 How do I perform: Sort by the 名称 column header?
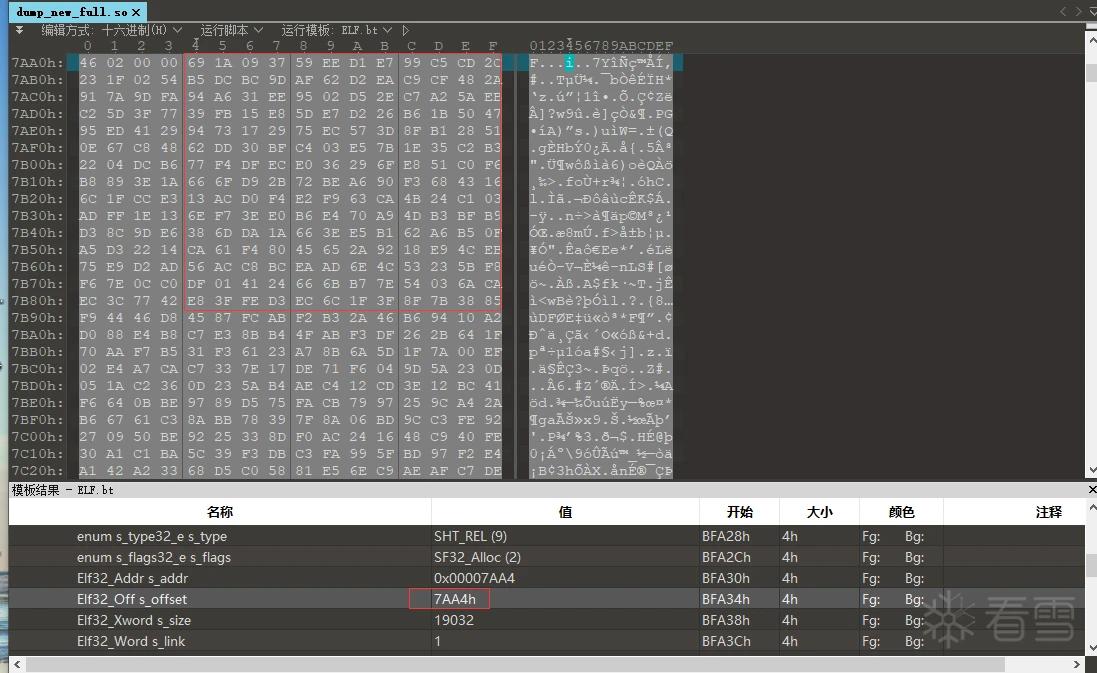[x=220, y=512]
